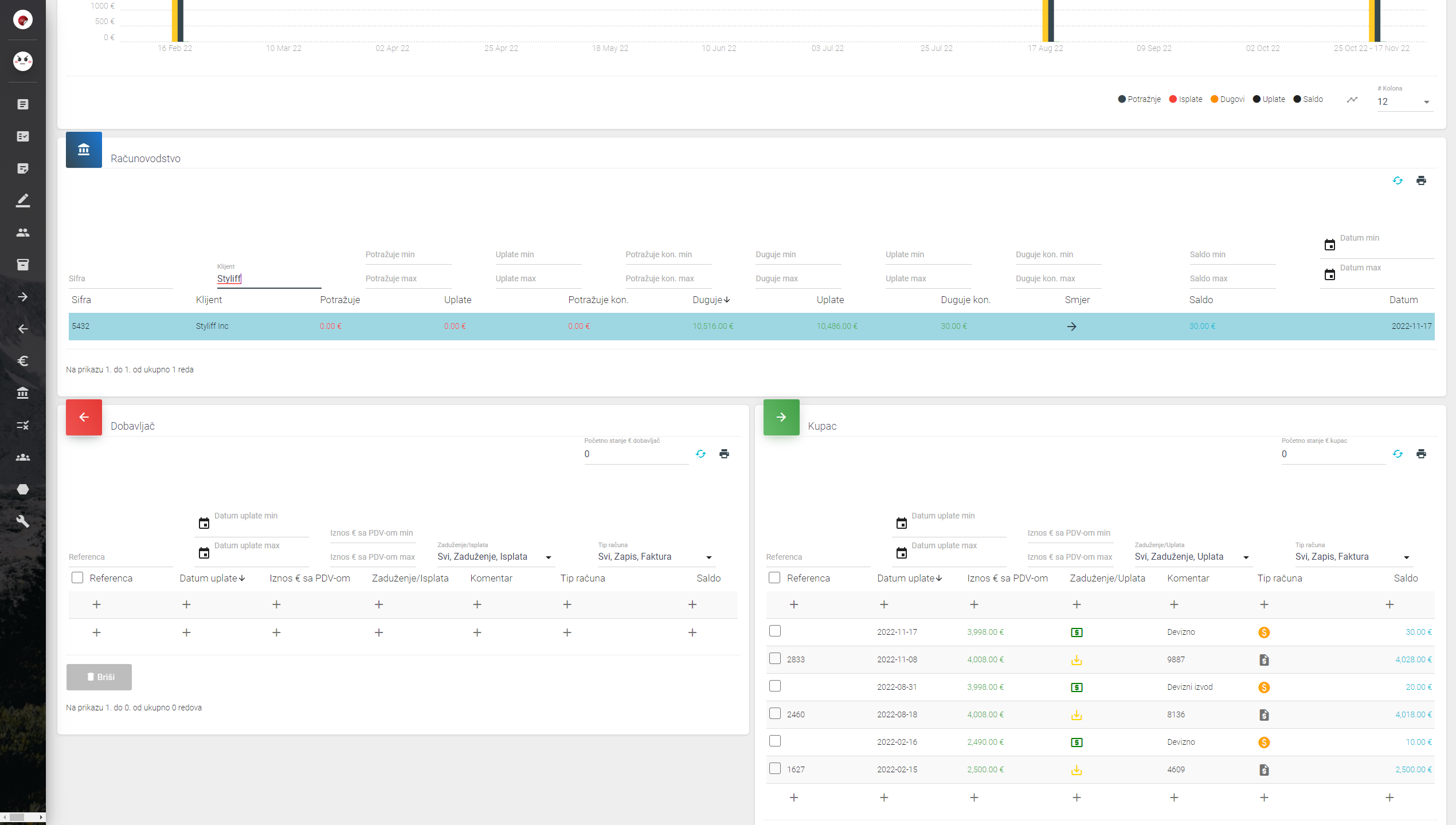This screenshot has height=825, width=1456.
Task: Open the # Kolona dropdown
Action: 1404,102
